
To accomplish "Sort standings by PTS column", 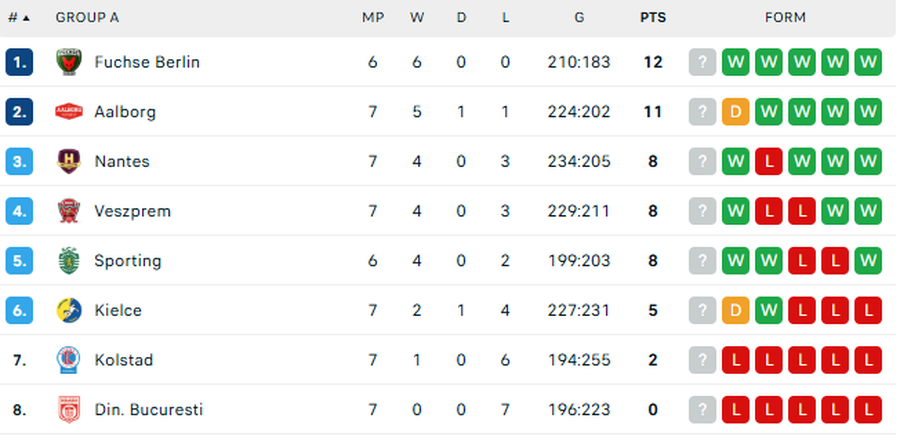I will pyautogui.click(x=653, y=18).
